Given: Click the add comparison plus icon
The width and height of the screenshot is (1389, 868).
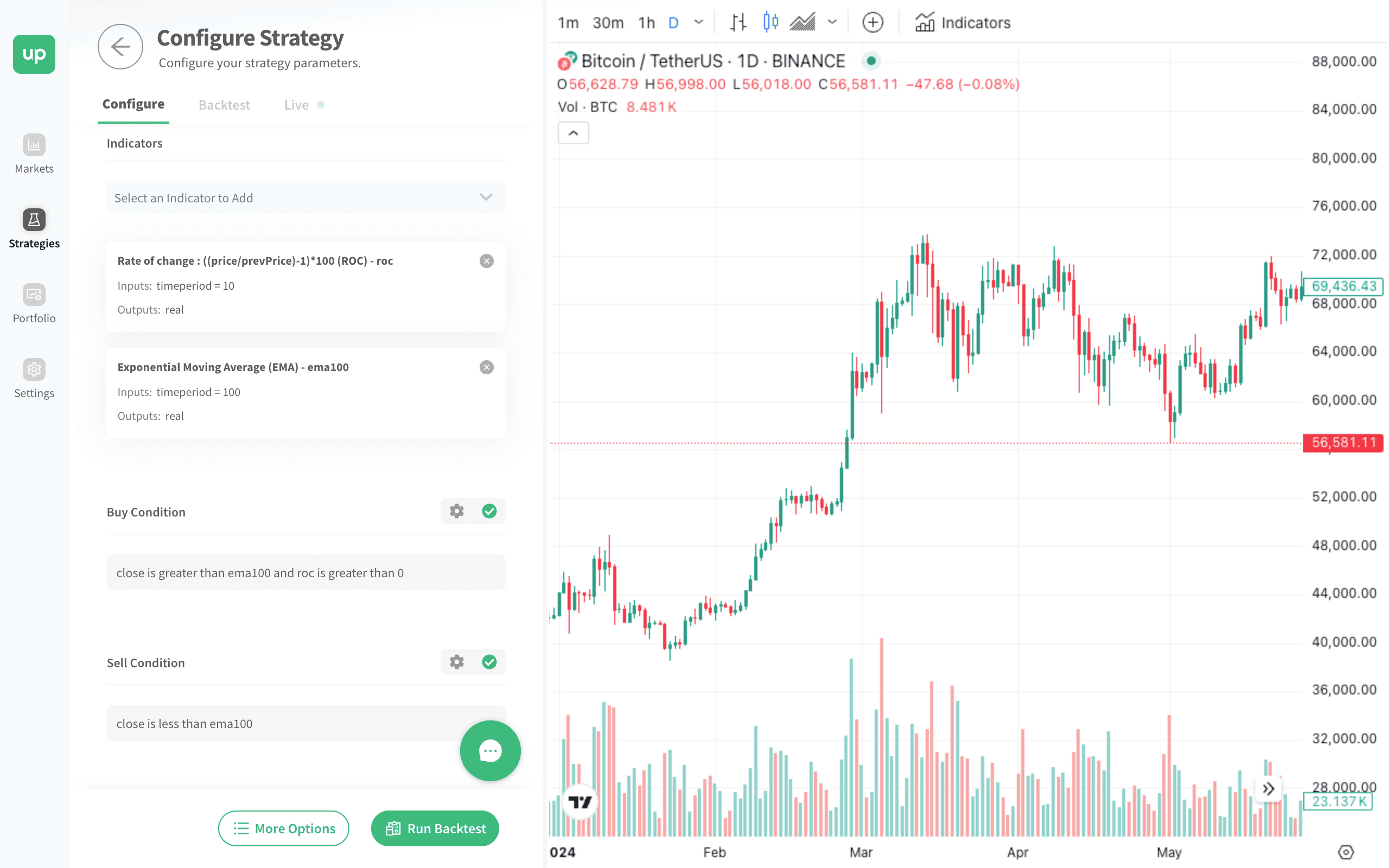Looking at the screenshot, I should point(872,22).
